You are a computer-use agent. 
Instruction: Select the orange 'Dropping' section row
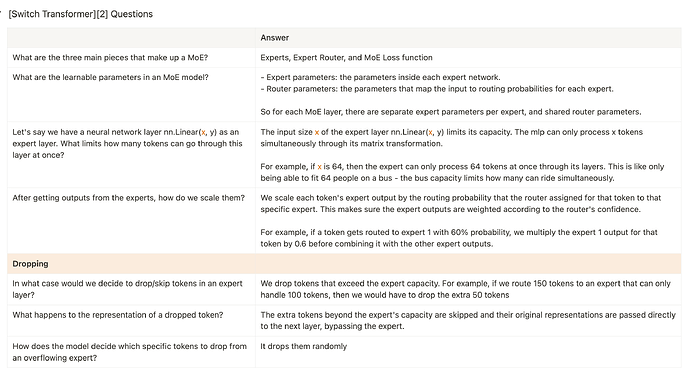point(344,264)
